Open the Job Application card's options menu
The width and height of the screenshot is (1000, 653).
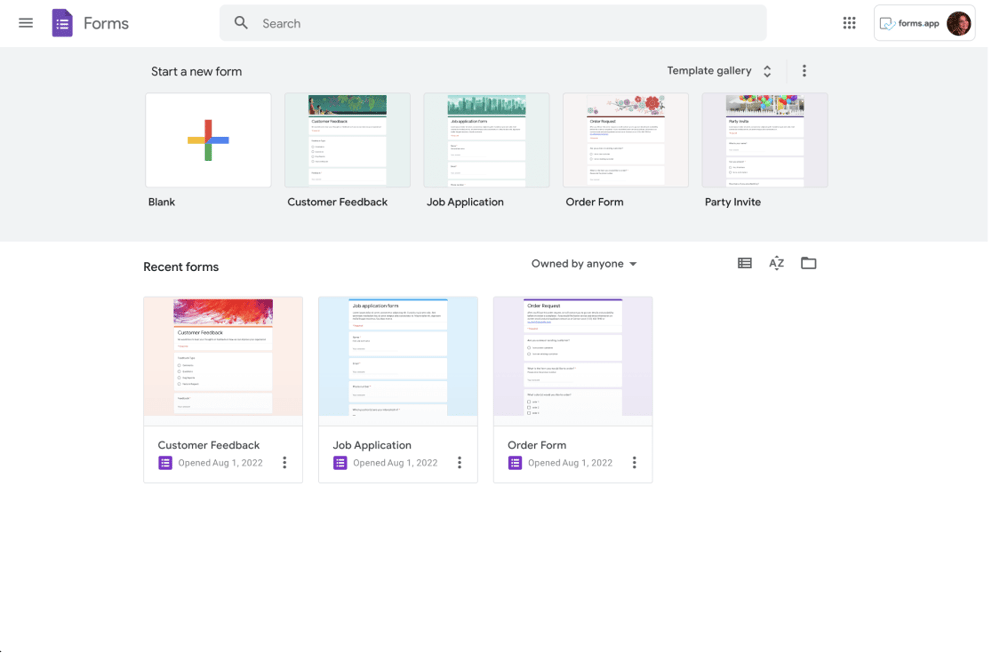pos(459,462)
